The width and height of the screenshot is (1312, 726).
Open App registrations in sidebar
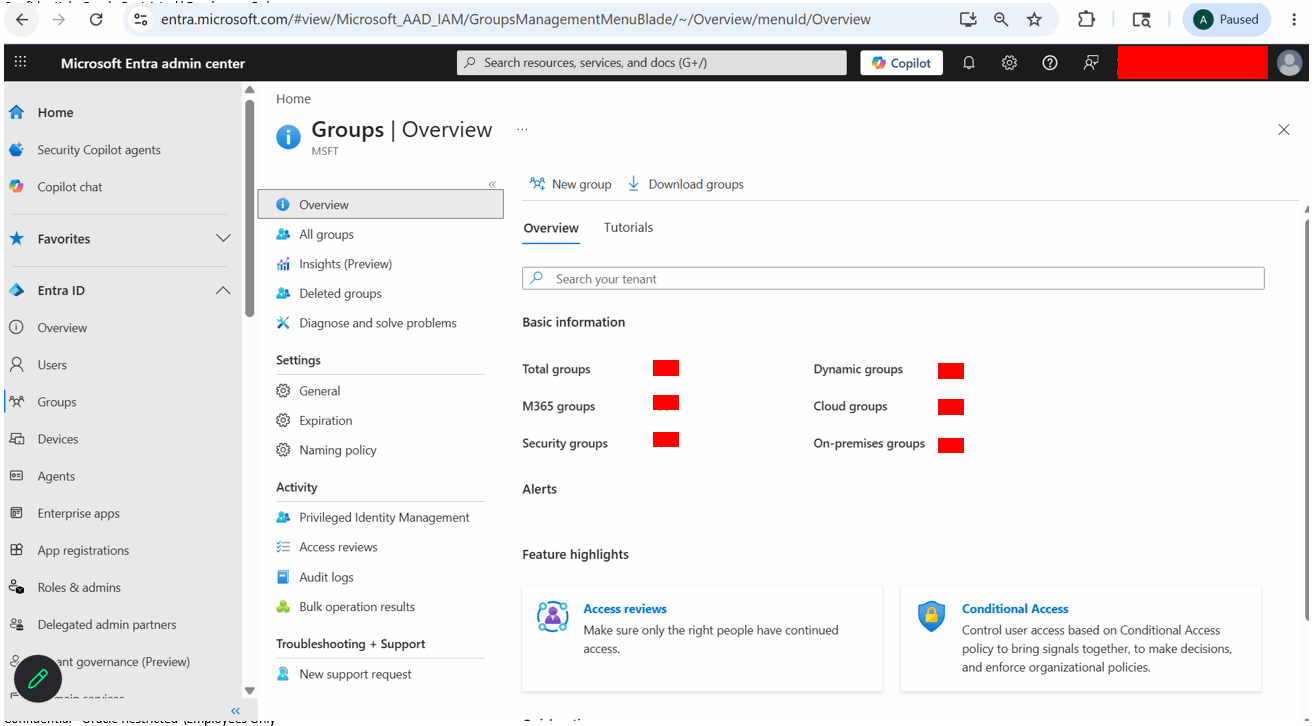[x=83, y=550]
